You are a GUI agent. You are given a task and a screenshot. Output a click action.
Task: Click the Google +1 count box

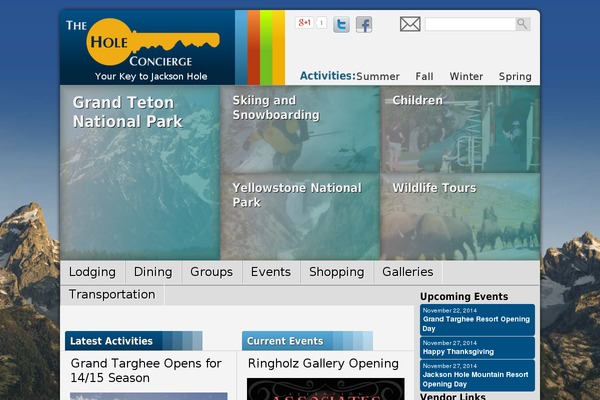click(x=321, y=23)
